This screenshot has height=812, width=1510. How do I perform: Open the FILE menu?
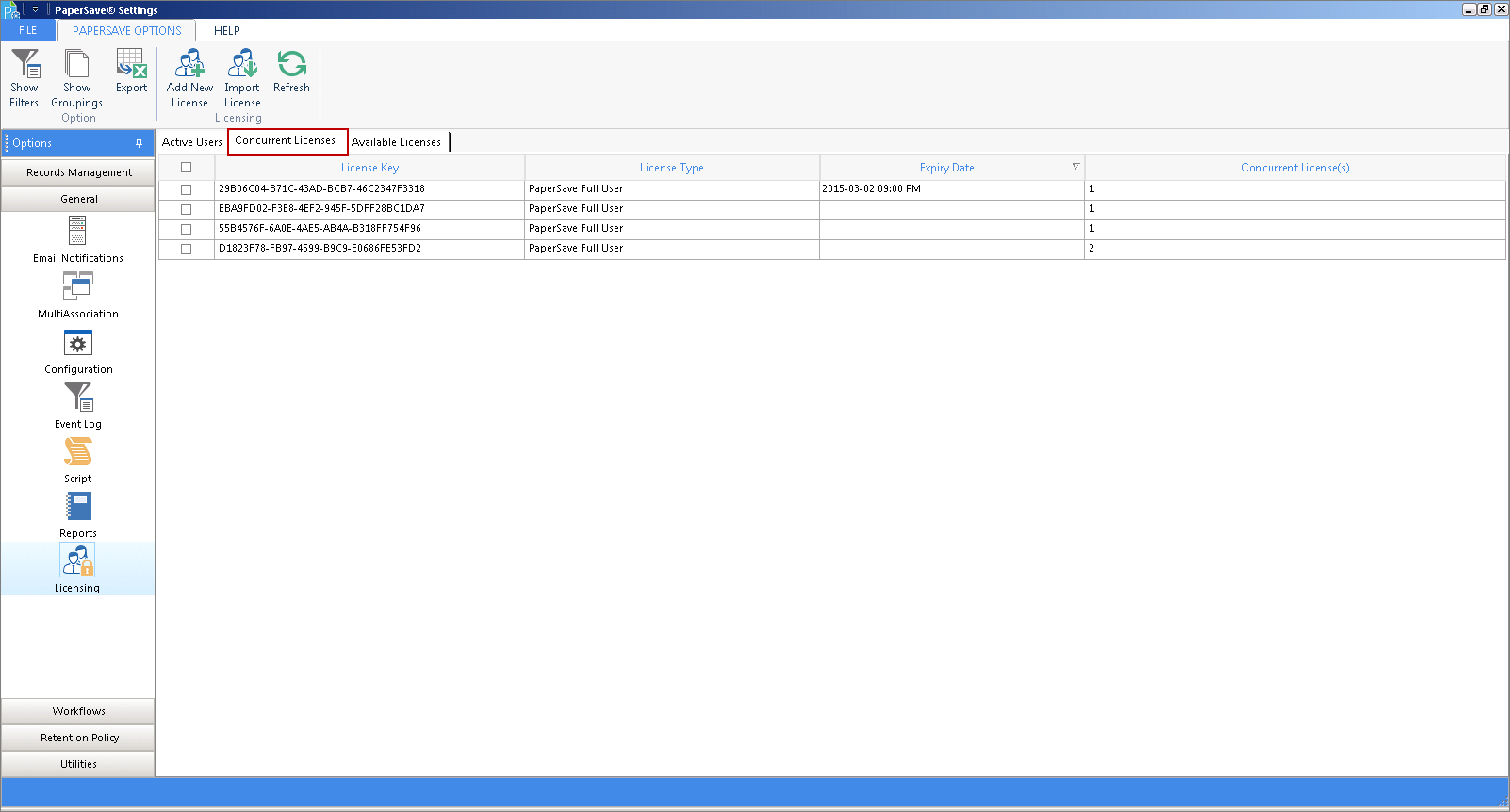point(28,30)
